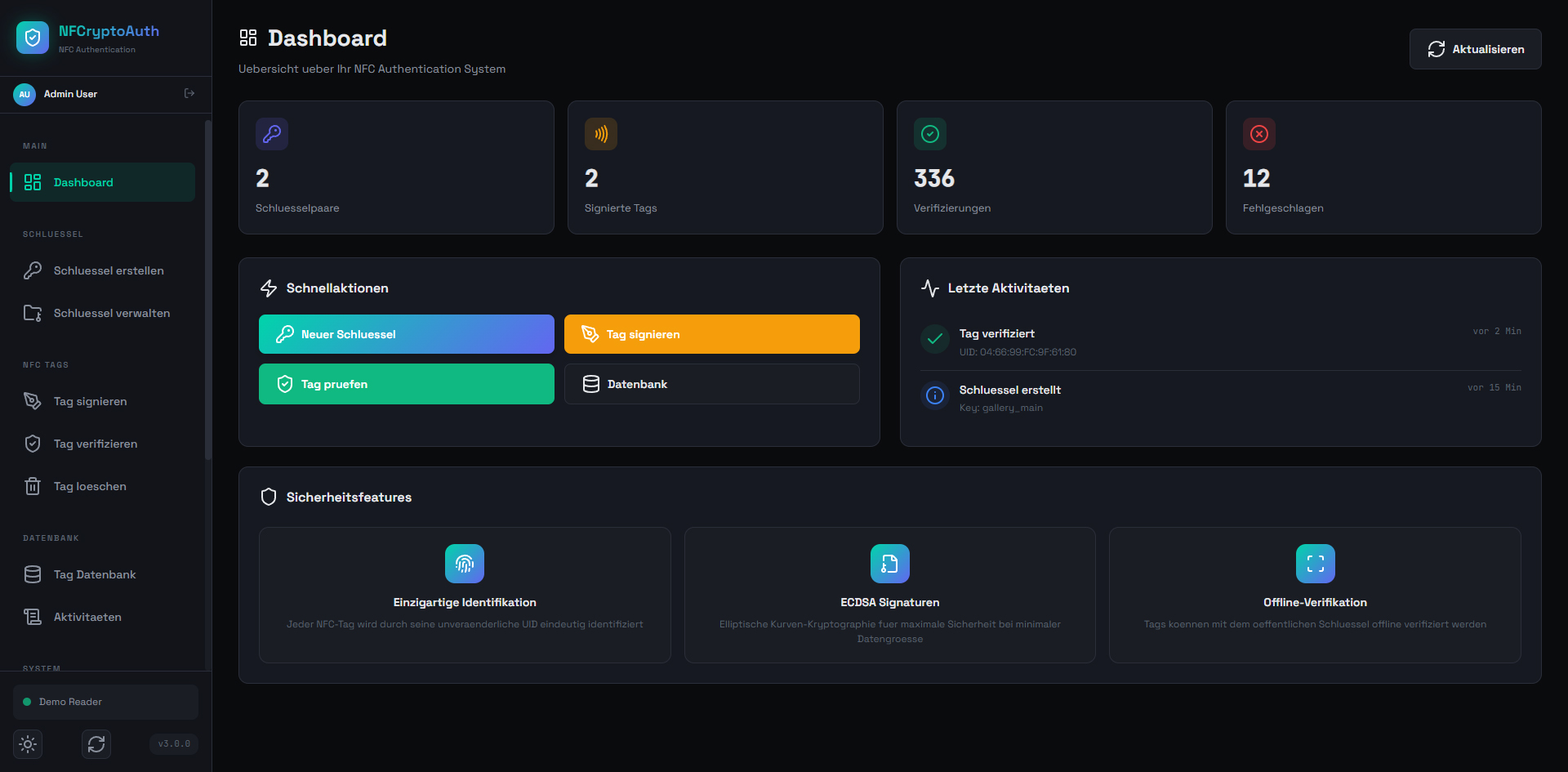
Task: Open the Datenbank quick action
Action: point(711,384)
